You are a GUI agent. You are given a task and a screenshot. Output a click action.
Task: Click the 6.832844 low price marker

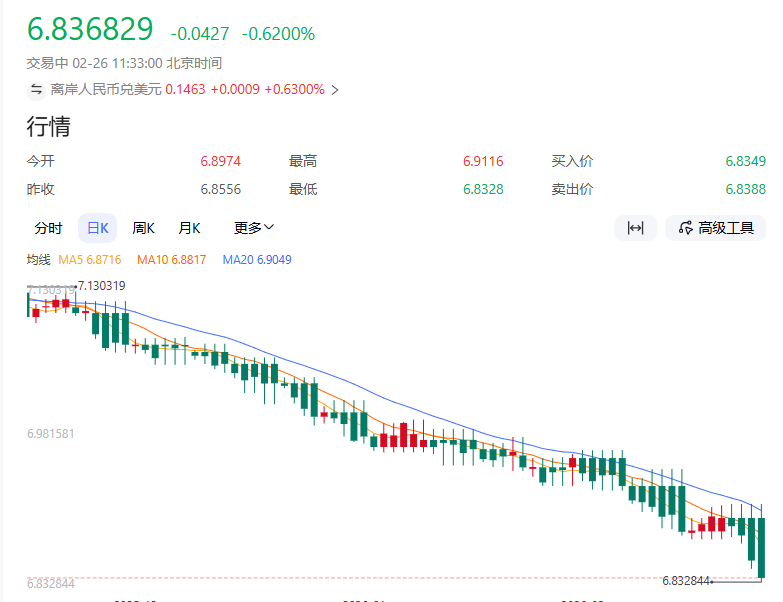coord(685,580)
